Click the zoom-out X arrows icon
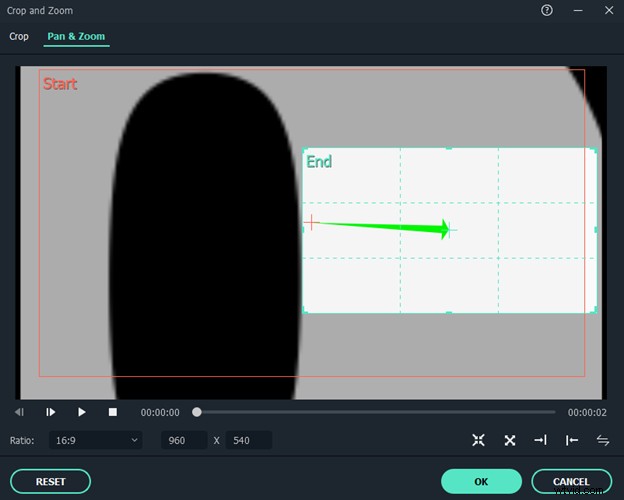Screen dimensions: 624x500 point(510,440)
